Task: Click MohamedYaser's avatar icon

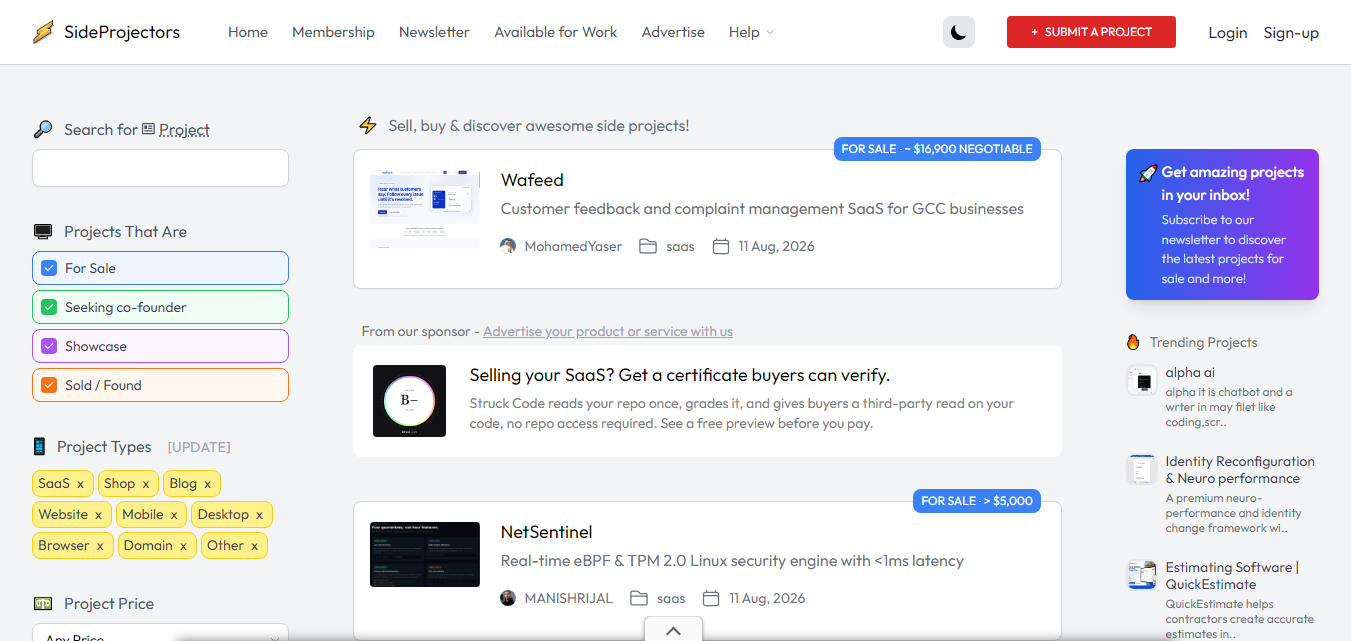Action: [x=508, y=246]
